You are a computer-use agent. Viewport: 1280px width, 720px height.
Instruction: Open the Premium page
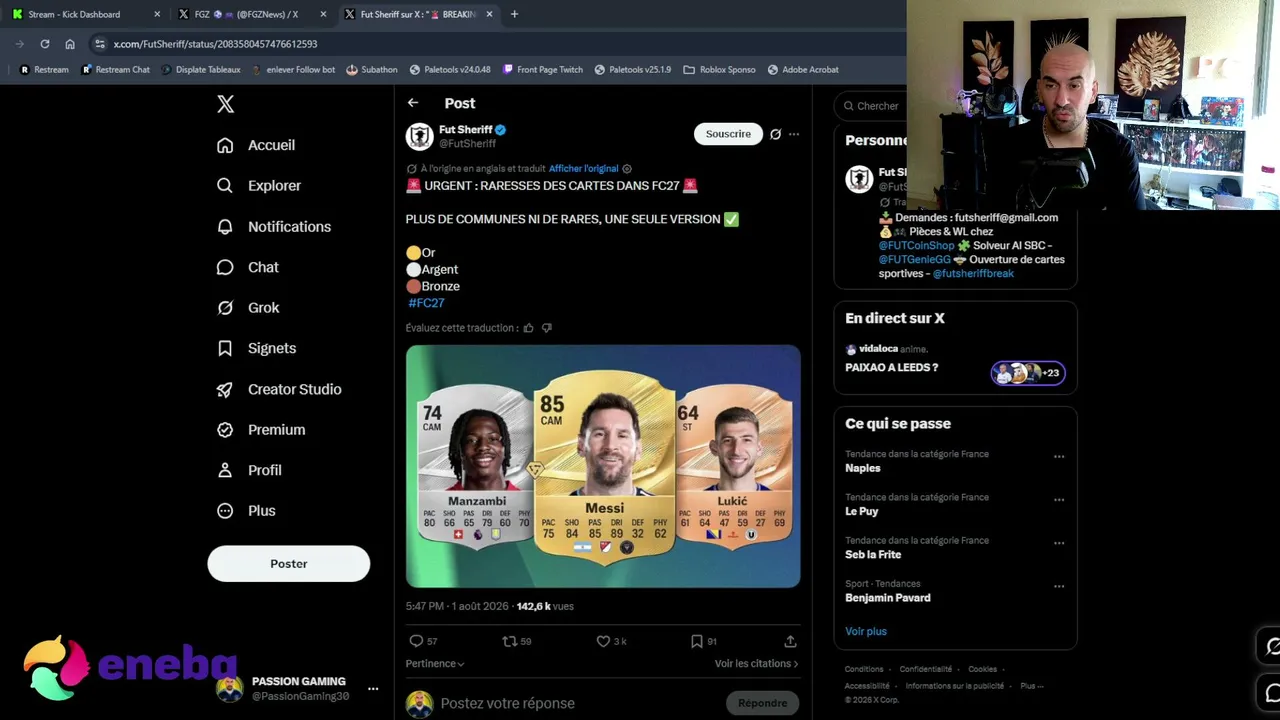coord(261,430)
